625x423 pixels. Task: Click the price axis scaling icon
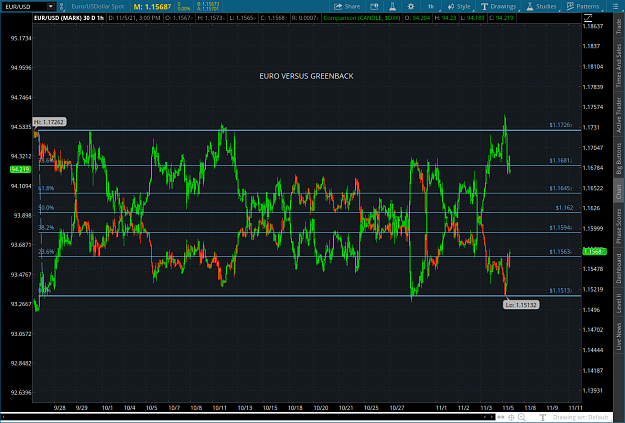pos(588,18)
